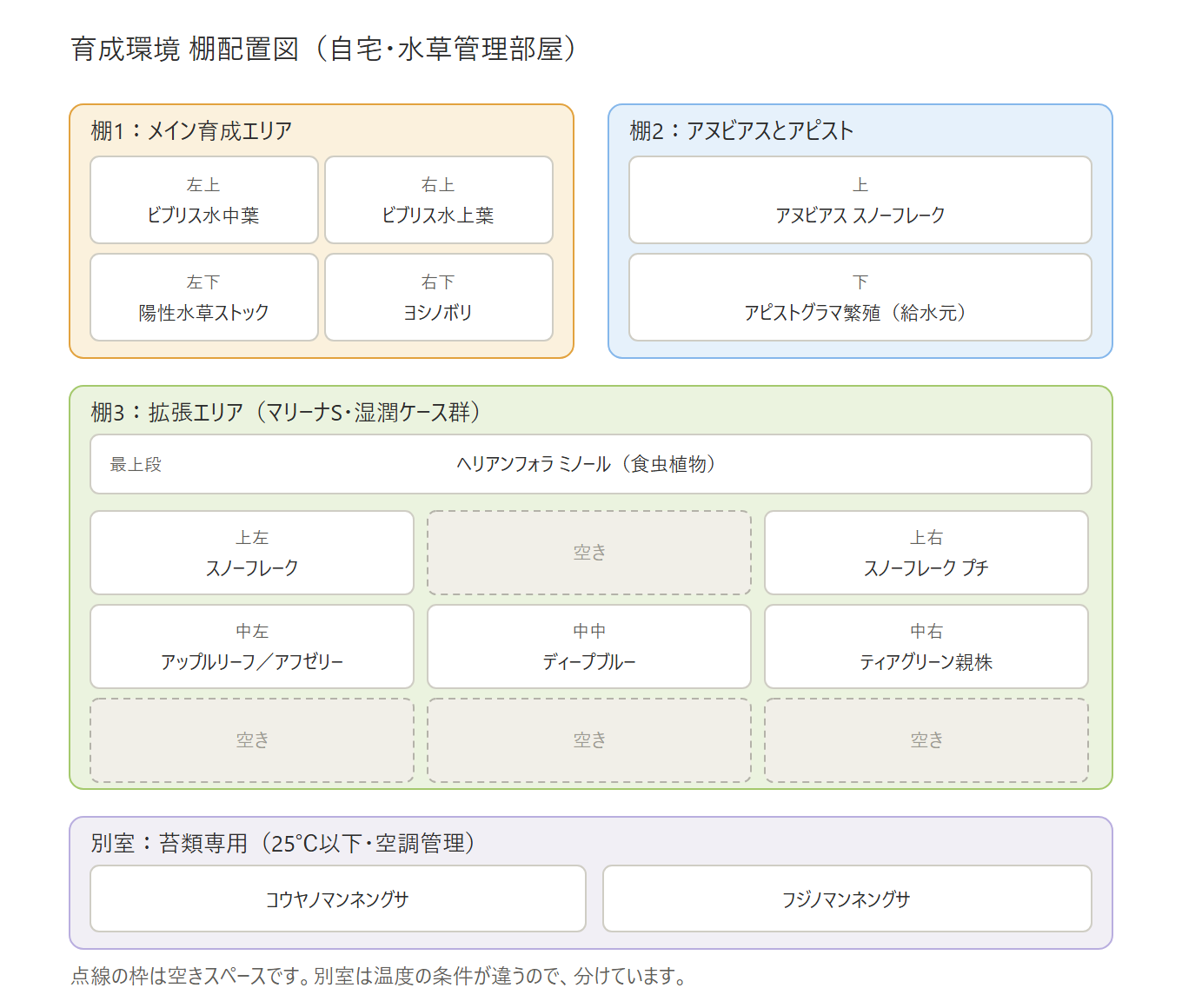Click the 陽性水草ストック cell

[204, 297]
